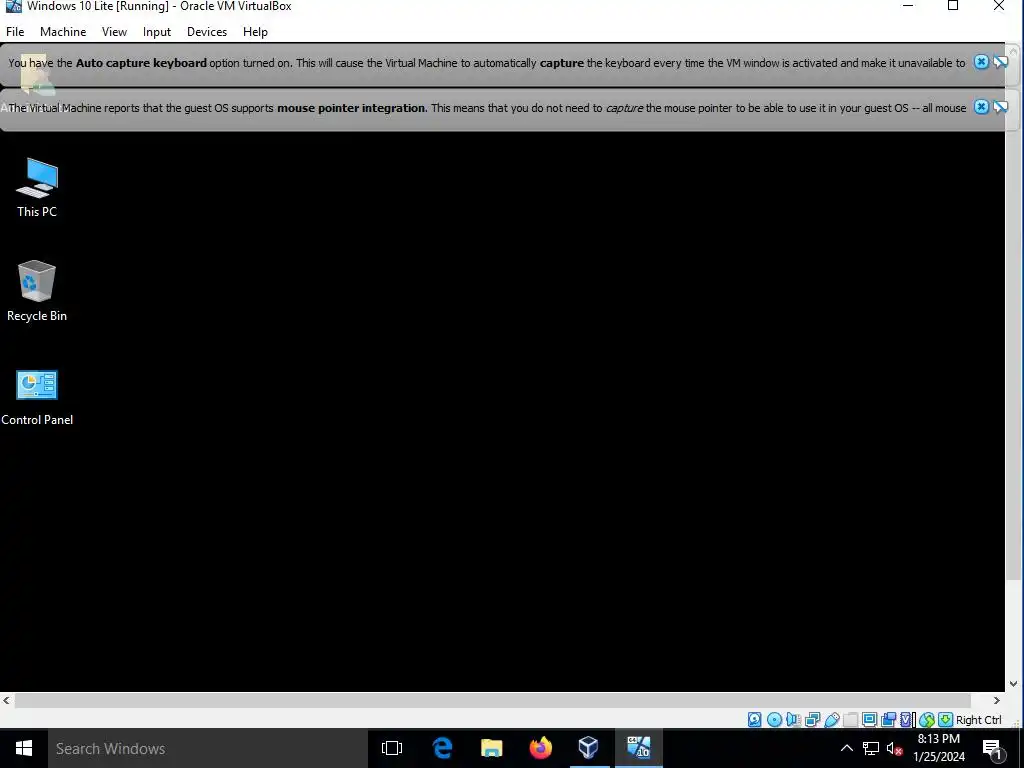Launch Firefox from the taskbar

pos(541,748)
